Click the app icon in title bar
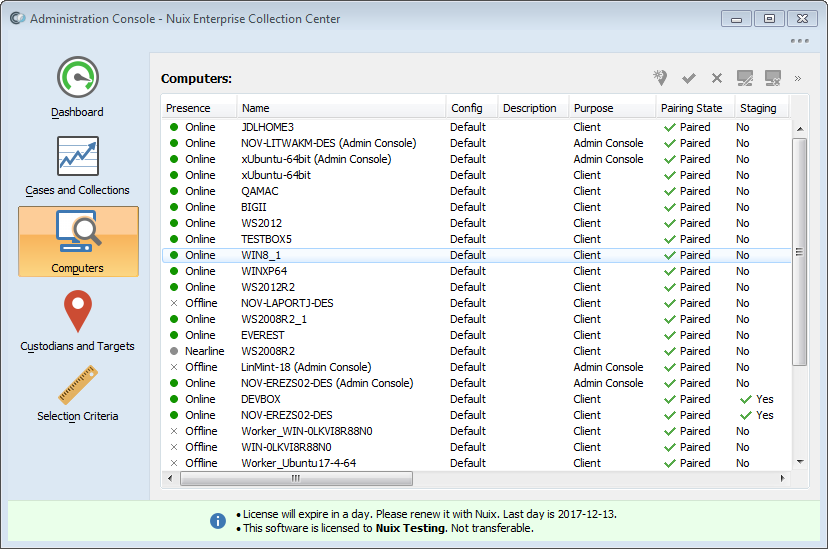The width and height of the screenshot is (828, 549). point(17,18)
